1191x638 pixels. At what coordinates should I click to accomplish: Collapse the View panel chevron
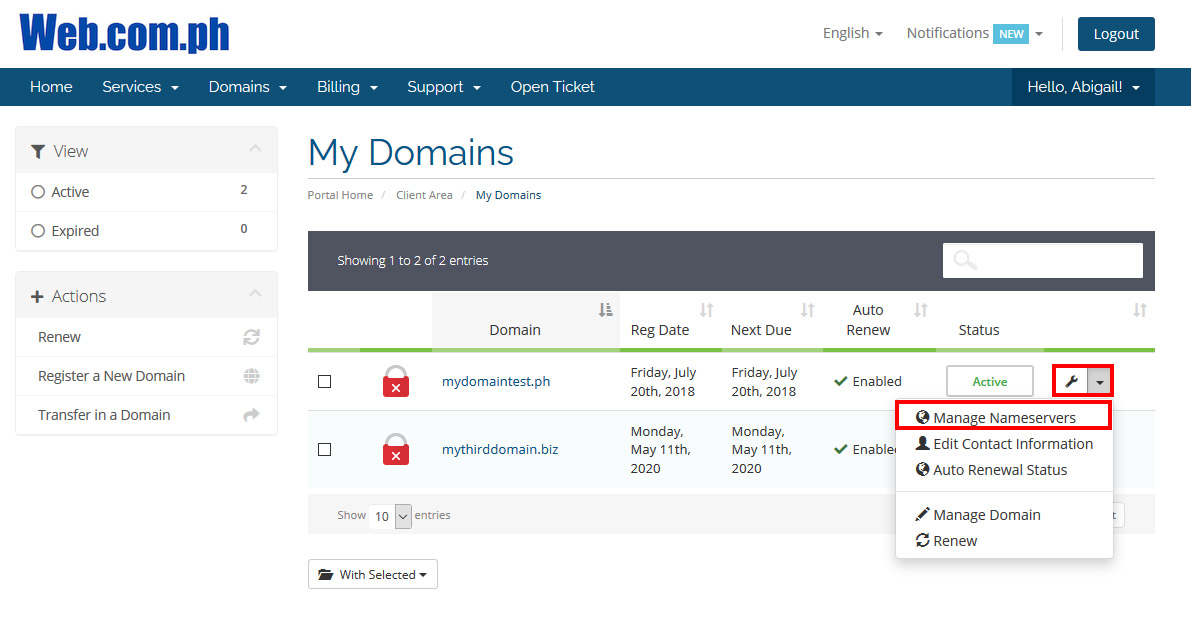pyautogui.click(x=255, y=148)
